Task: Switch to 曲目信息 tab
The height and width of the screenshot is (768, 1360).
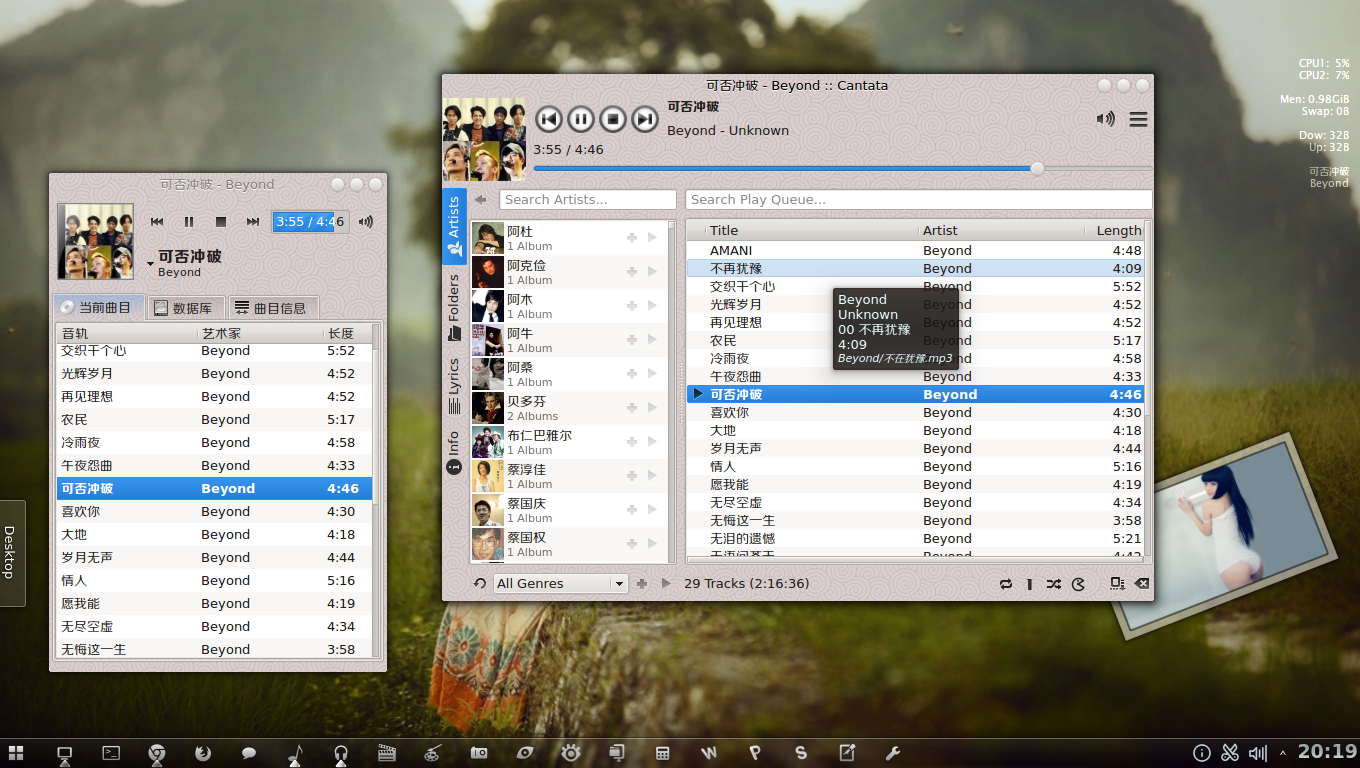Action: click(273, 308)
